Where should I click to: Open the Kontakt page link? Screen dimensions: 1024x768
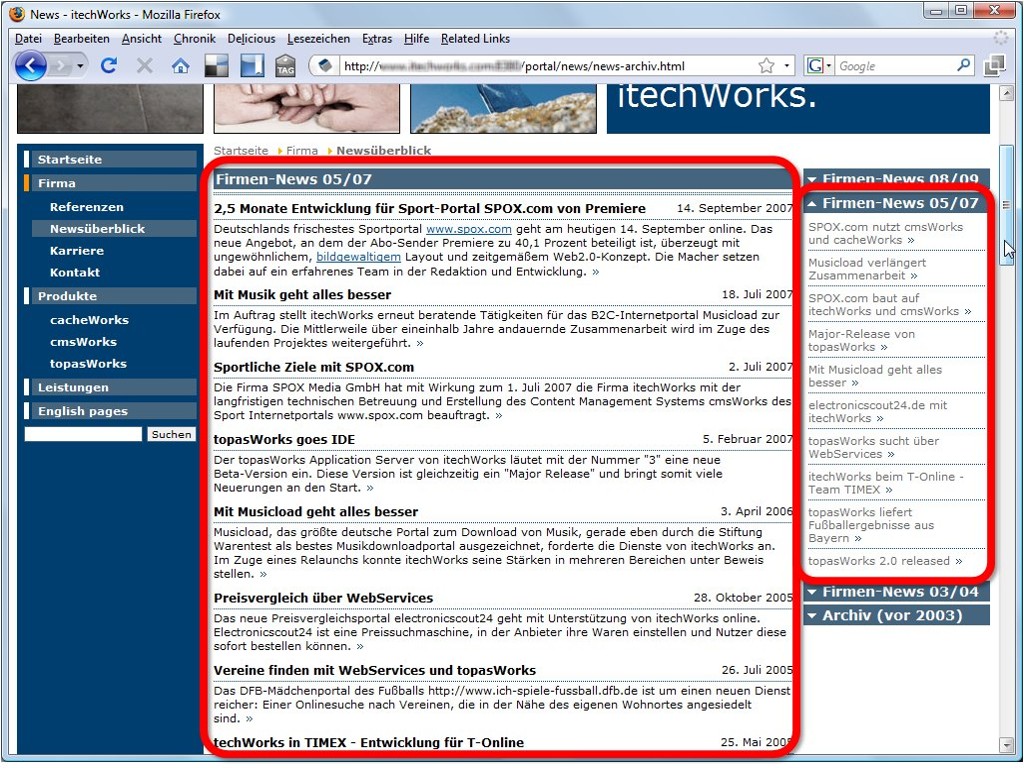coord(74,272)
